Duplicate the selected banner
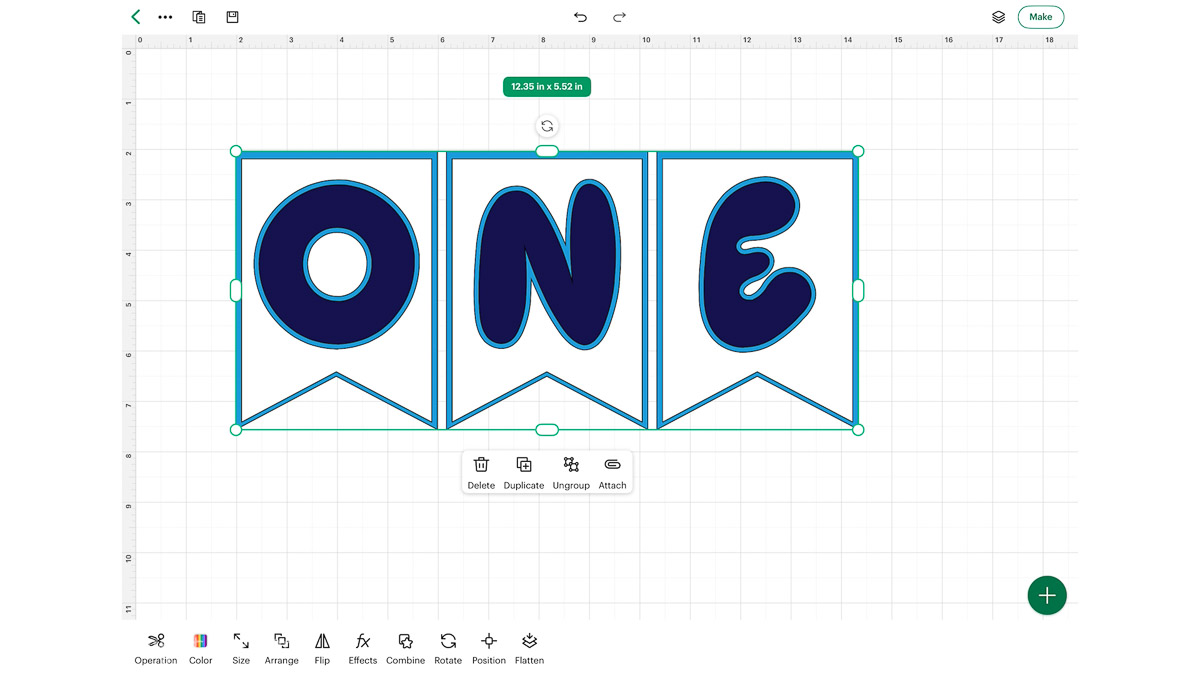1200x675 pixels. (523, 471)
